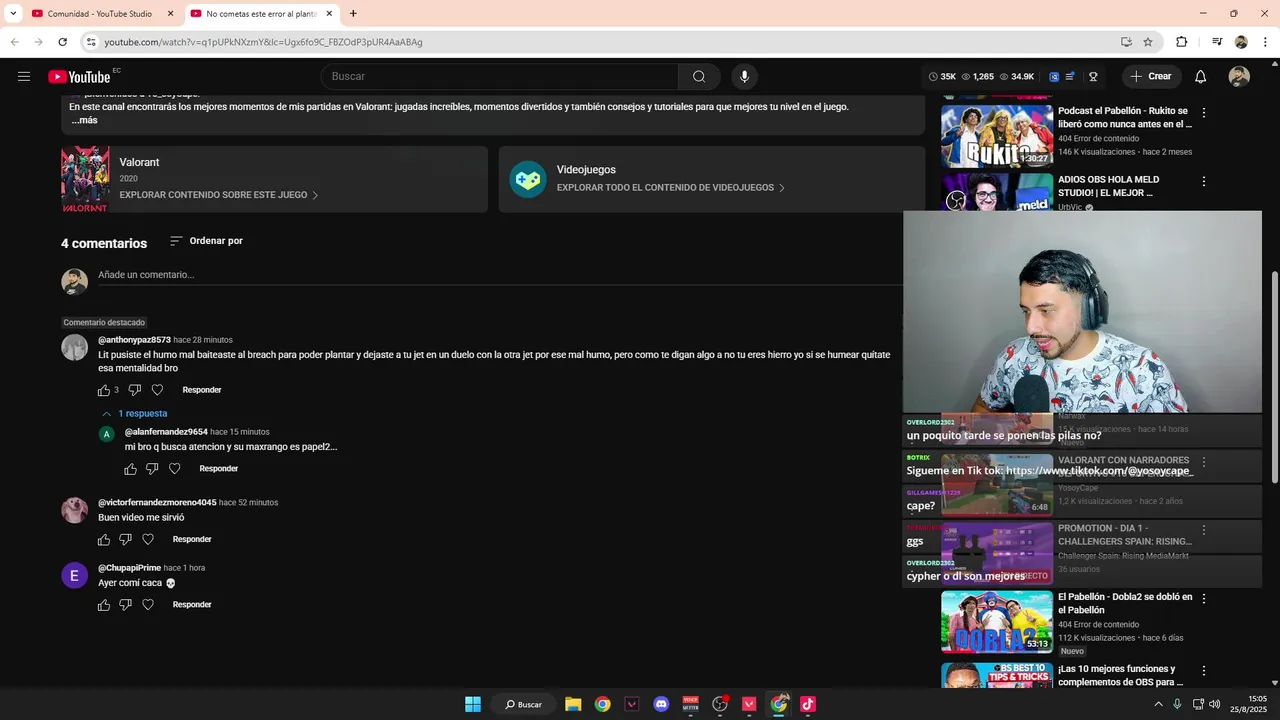Reload the page with the refresh icon
1280x720 pixels.
[62, 42]
